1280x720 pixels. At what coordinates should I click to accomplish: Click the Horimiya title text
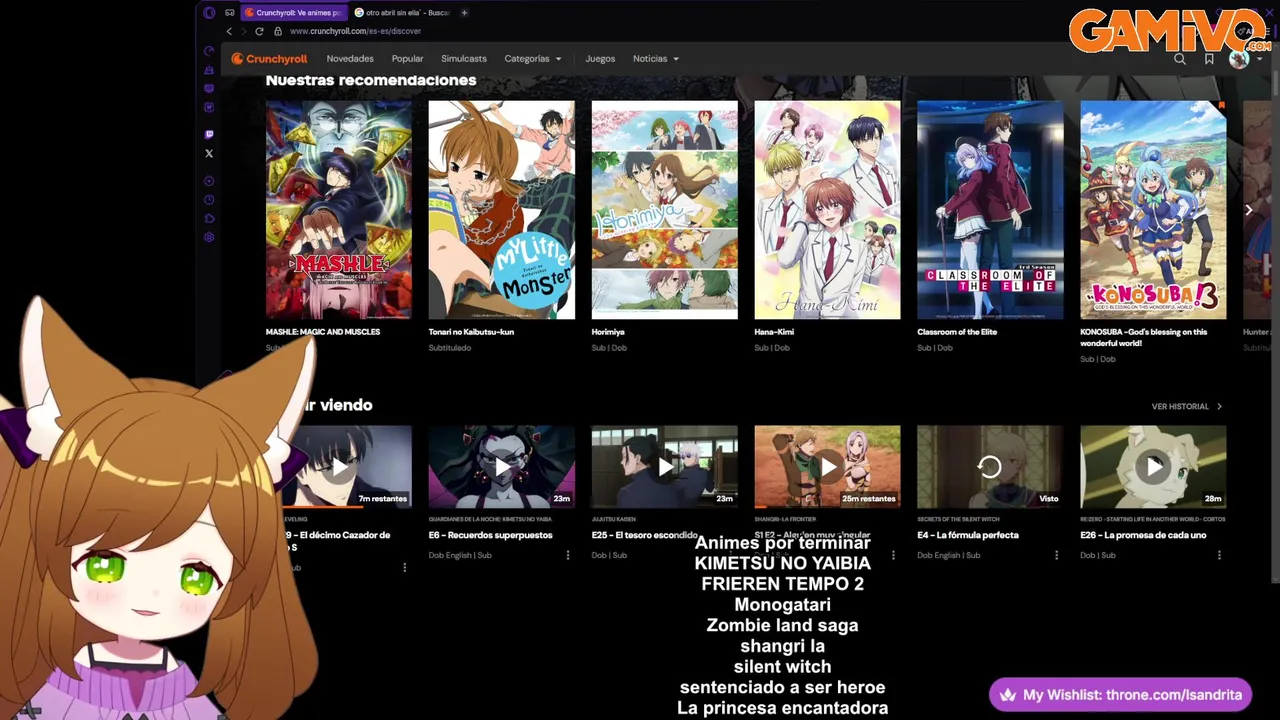pyautogui.click(x=608, y=332)
